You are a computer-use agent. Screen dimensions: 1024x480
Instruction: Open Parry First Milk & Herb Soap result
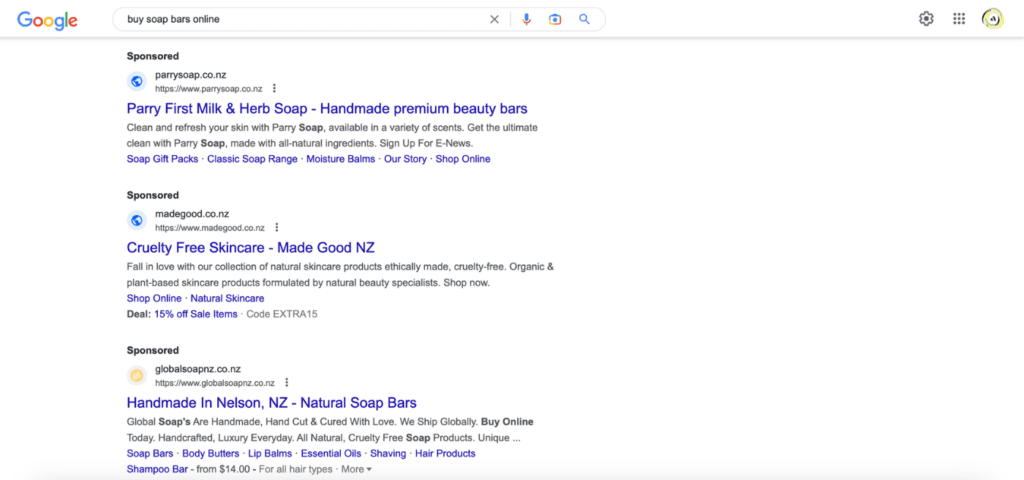pyautogui.click(x=327, y=108)
